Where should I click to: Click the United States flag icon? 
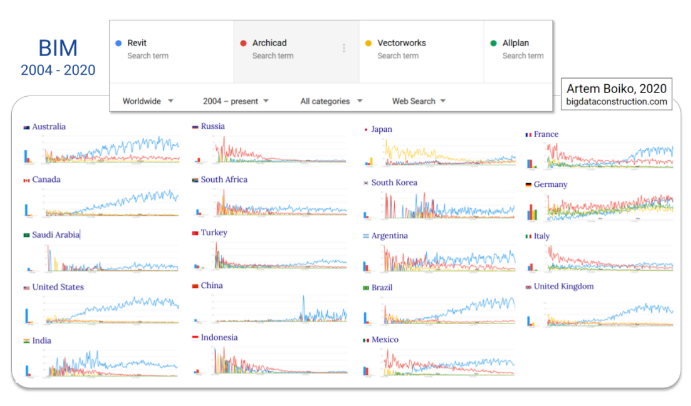26,288
